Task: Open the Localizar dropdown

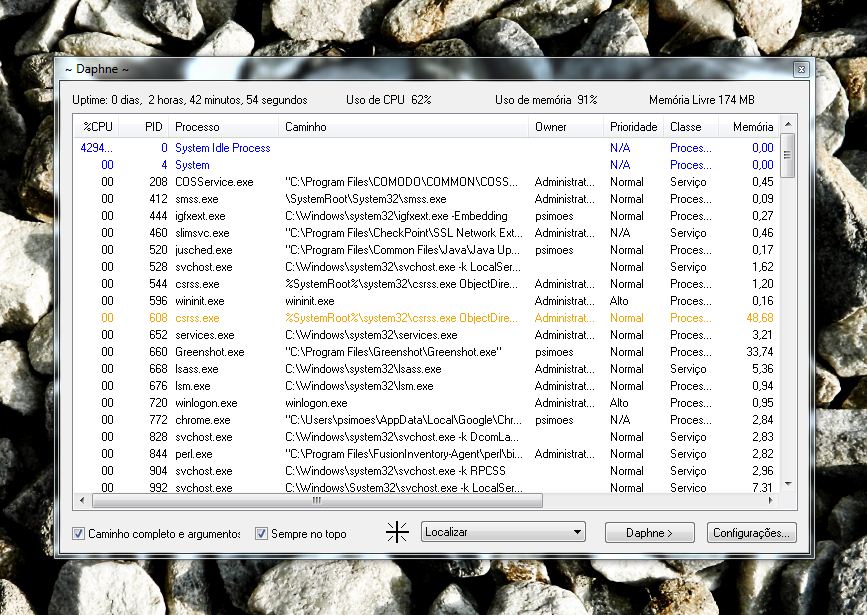Action: [503, 532]
